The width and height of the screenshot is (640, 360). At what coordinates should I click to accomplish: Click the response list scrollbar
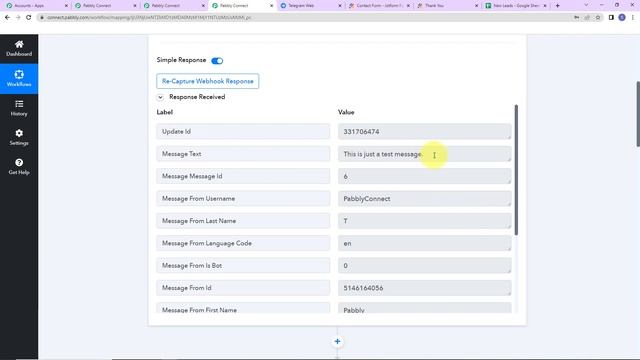(516, 170)
